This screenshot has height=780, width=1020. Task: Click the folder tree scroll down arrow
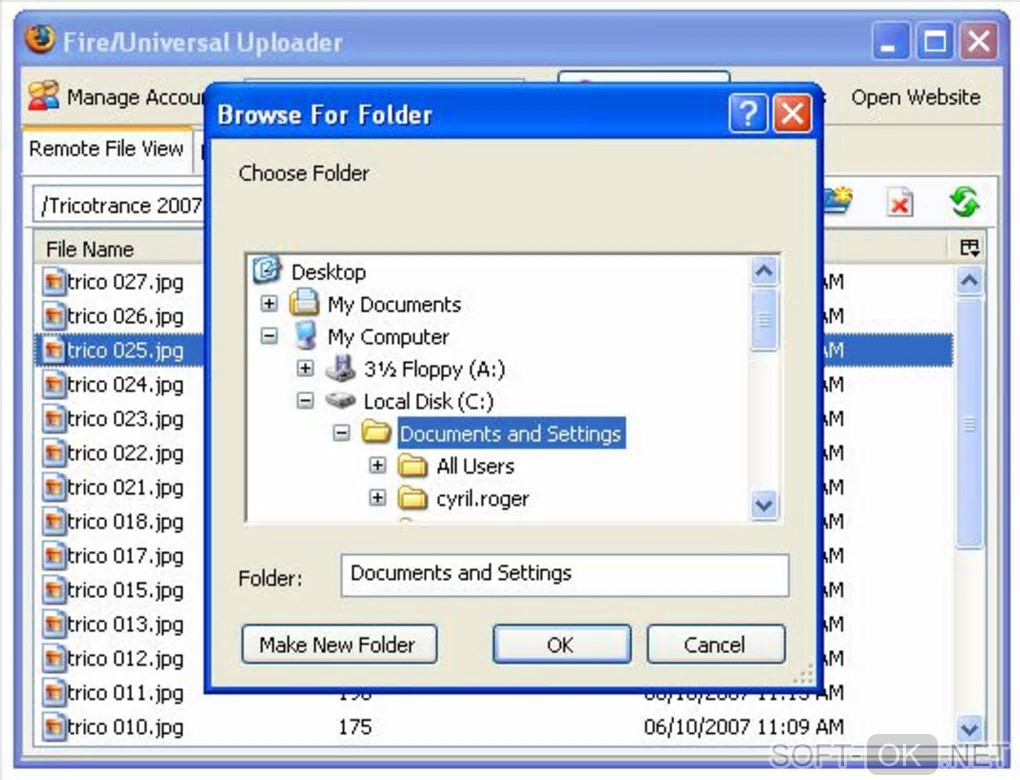click(x=764, y=504)
